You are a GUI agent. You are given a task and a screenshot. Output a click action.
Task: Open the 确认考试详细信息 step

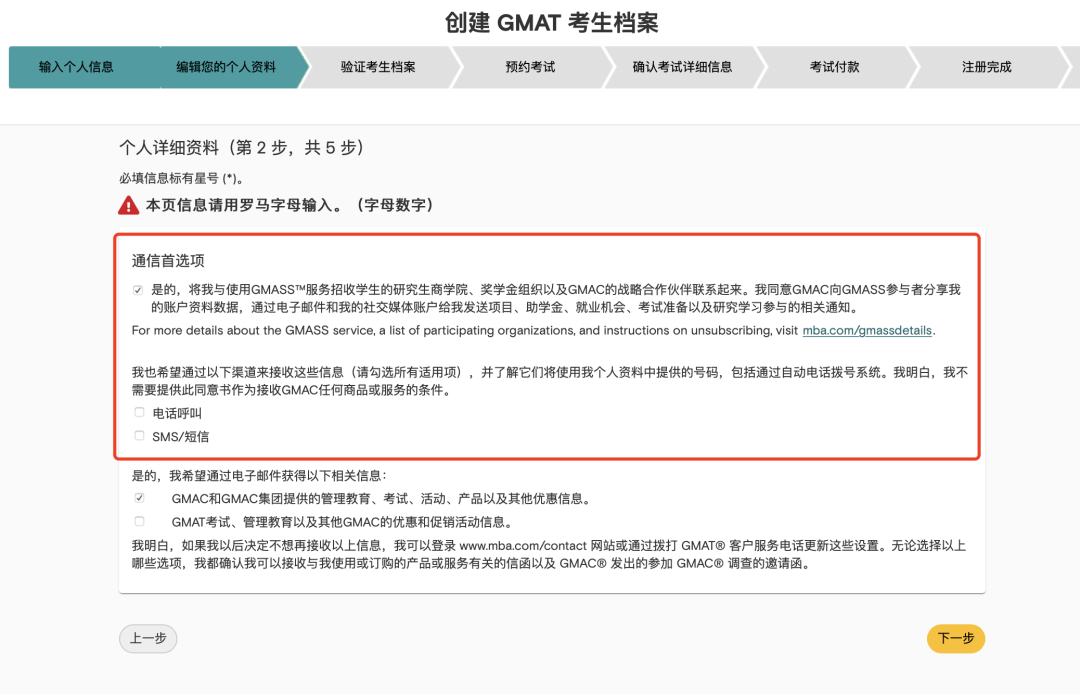tap(682, 67)
